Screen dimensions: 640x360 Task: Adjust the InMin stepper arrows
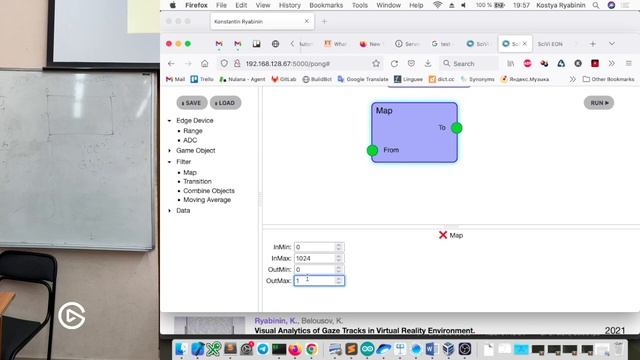(x=339, y=247)
